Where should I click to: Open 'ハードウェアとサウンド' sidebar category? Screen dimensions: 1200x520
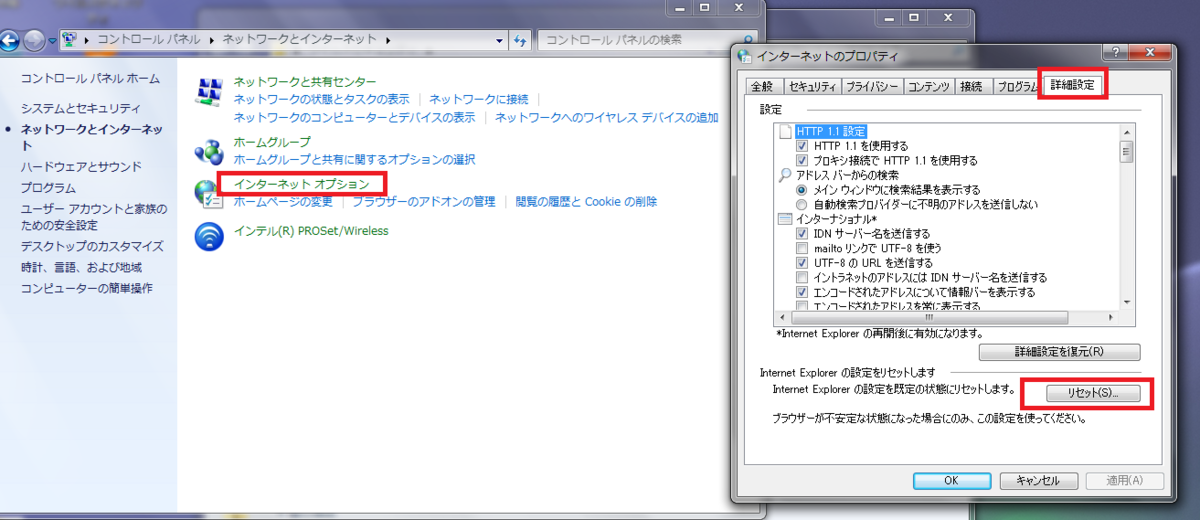pyautogui.click(x=81, y=167)
